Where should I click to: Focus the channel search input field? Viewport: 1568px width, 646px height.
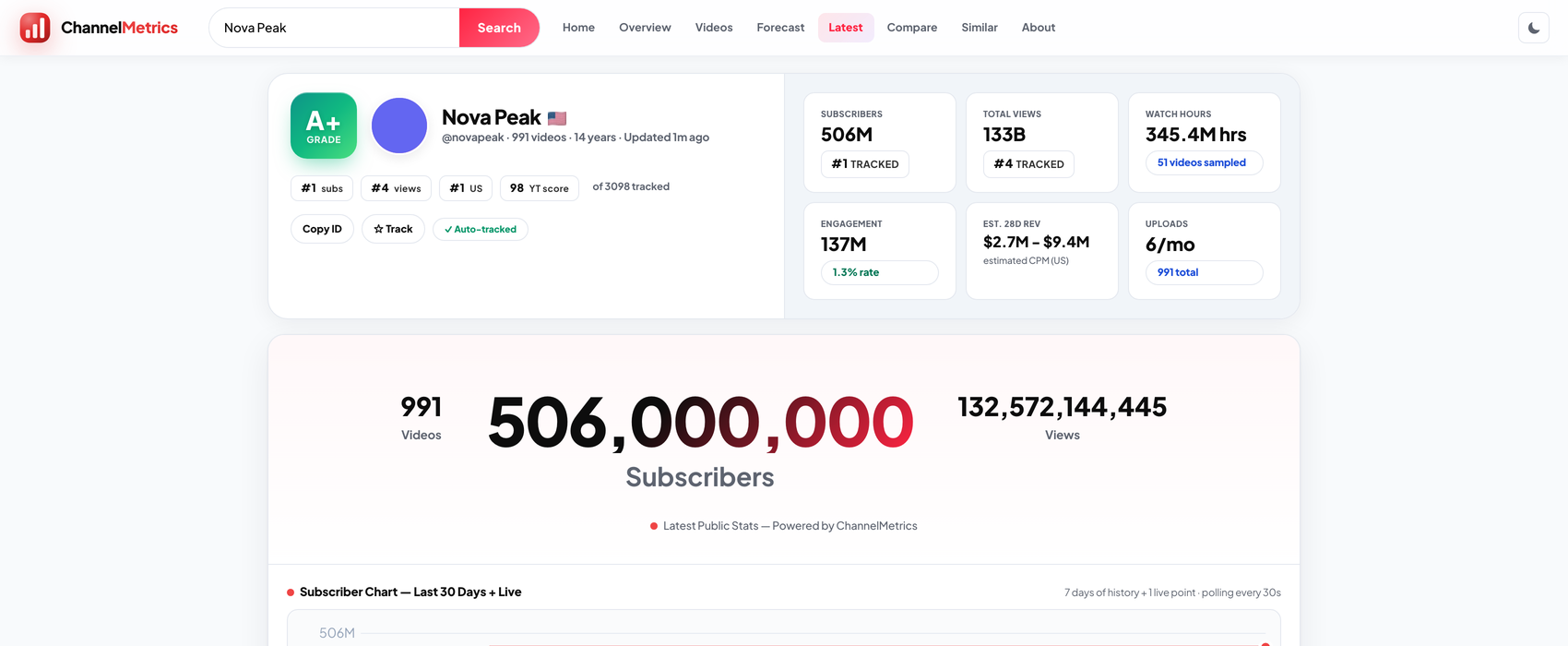pos(335,28)
